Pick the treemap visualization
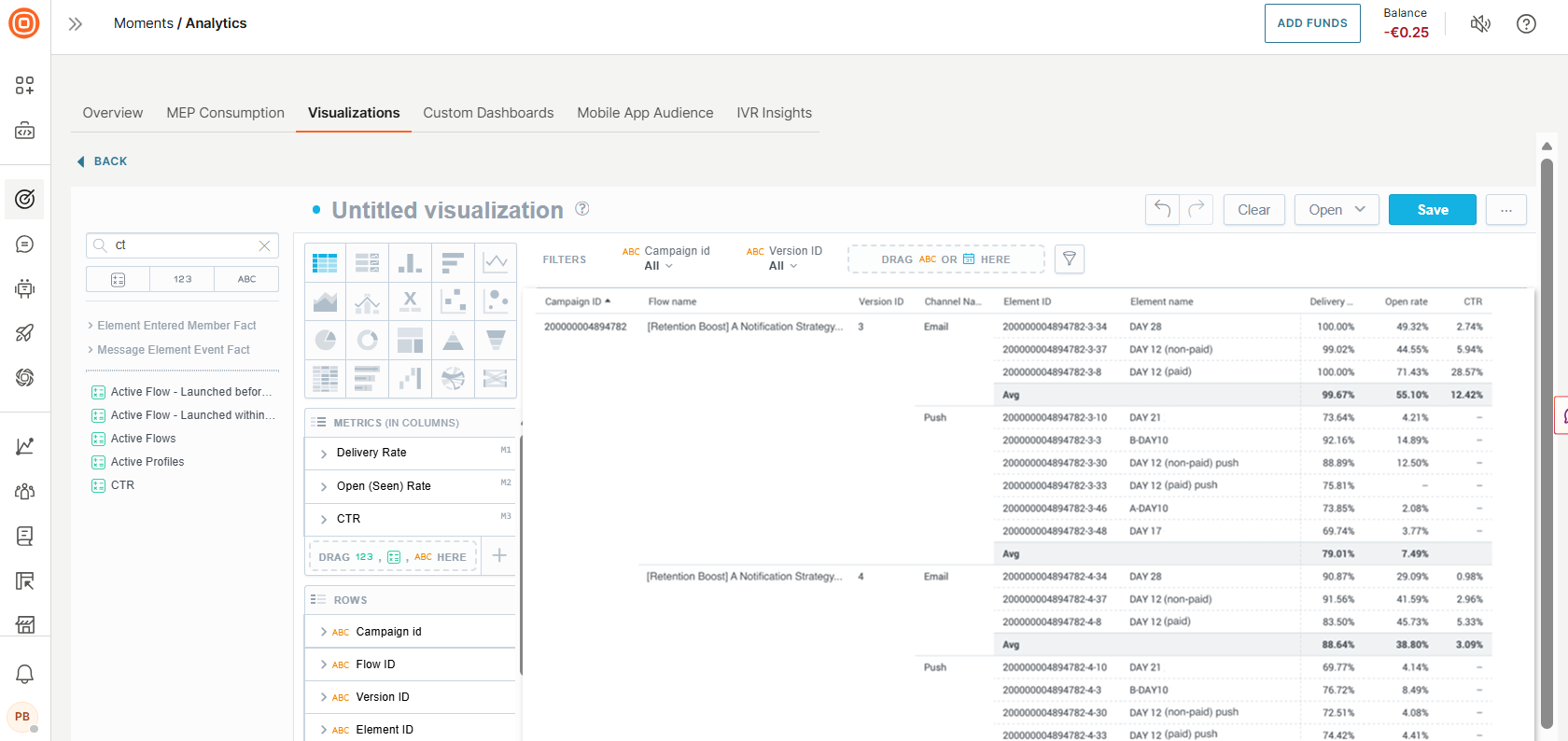 [x=410, y=340]
